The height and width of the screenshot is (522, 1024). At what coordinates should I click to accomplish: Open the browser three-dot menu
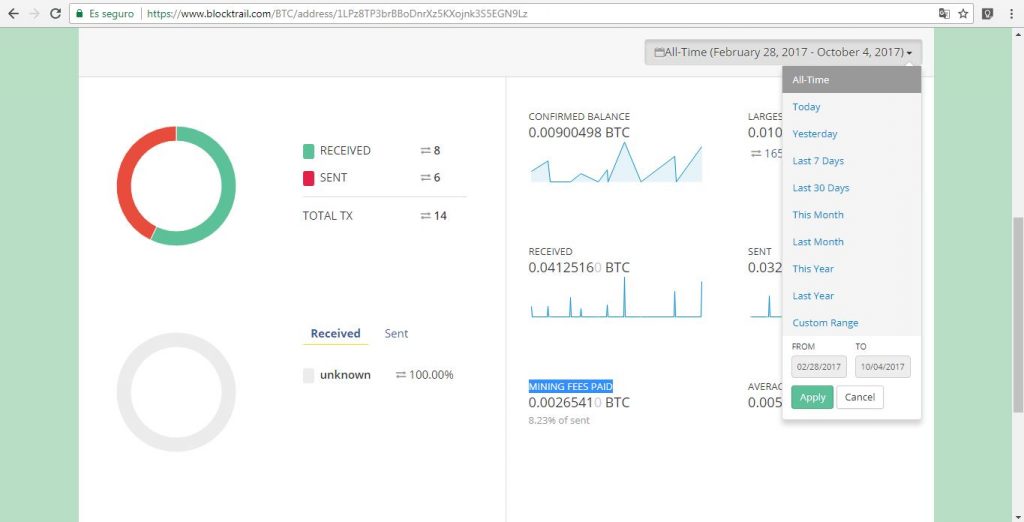tap(1011, 14)
